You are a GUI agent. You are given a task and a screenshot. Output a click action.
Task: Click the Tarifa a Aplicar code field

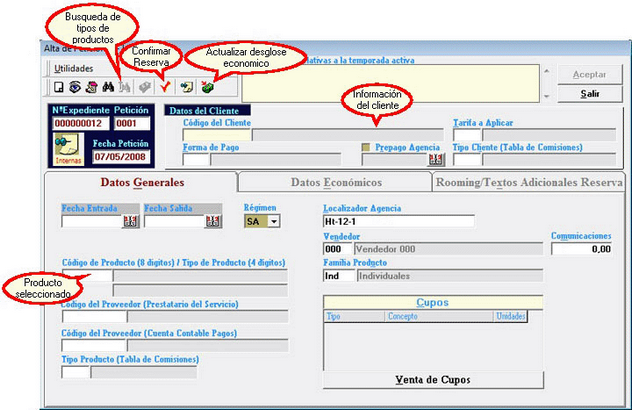(467, 135)
